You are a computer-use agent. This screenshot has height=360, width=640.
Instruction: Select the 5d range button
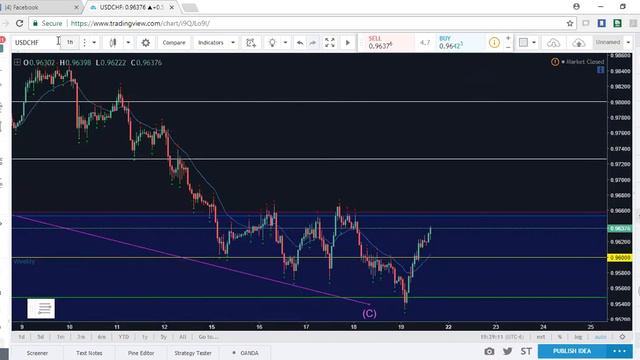pos(40,337)
